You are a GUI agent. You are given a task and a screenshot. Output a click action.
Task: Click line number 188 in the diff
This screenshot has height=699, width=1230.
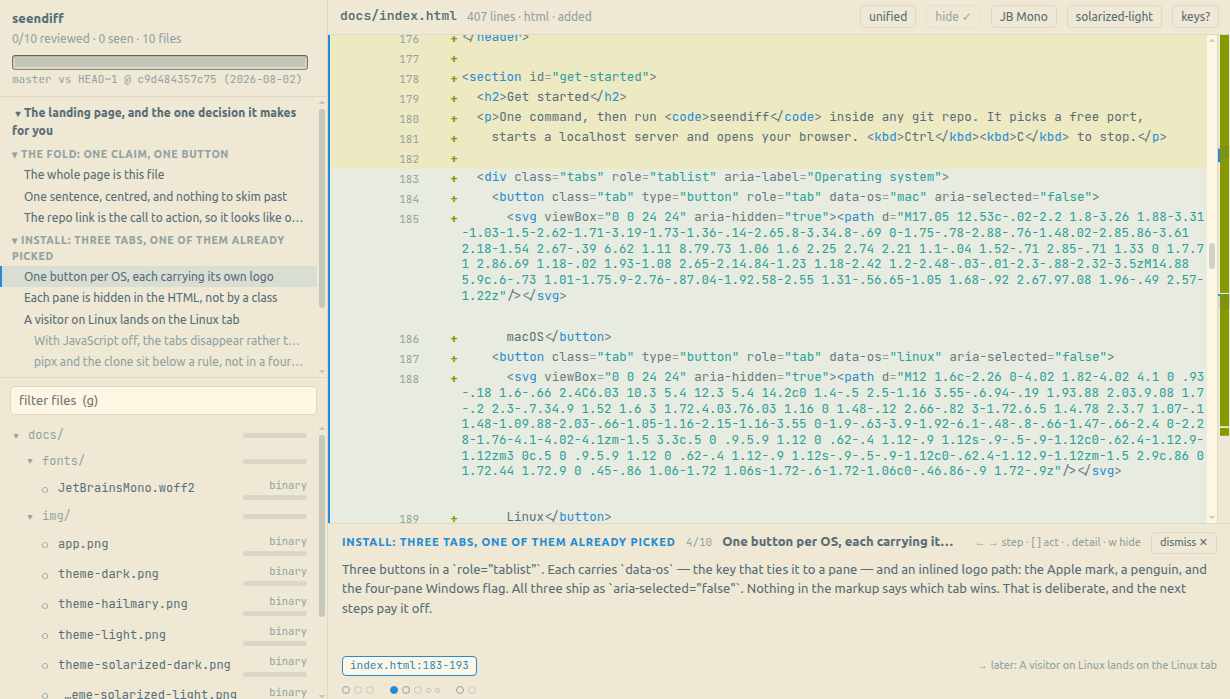(x=409, y=379)
